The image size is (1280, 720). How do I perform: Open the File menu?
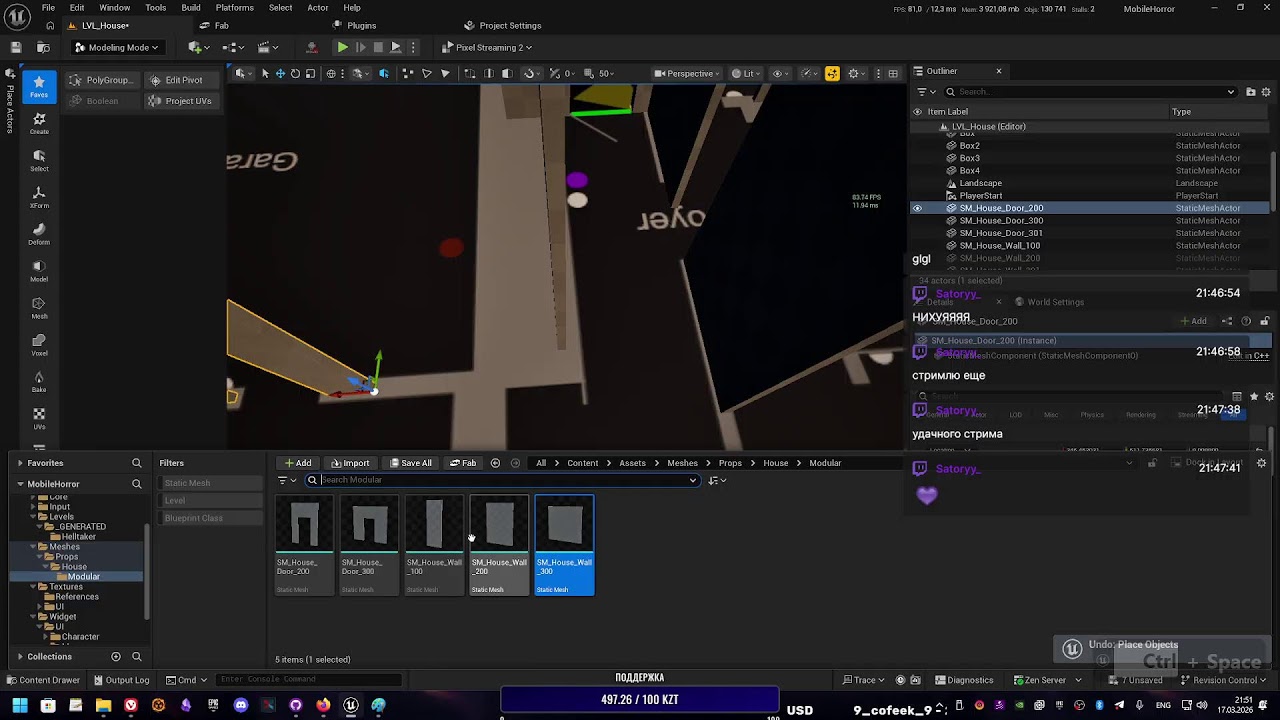point(48,8)
